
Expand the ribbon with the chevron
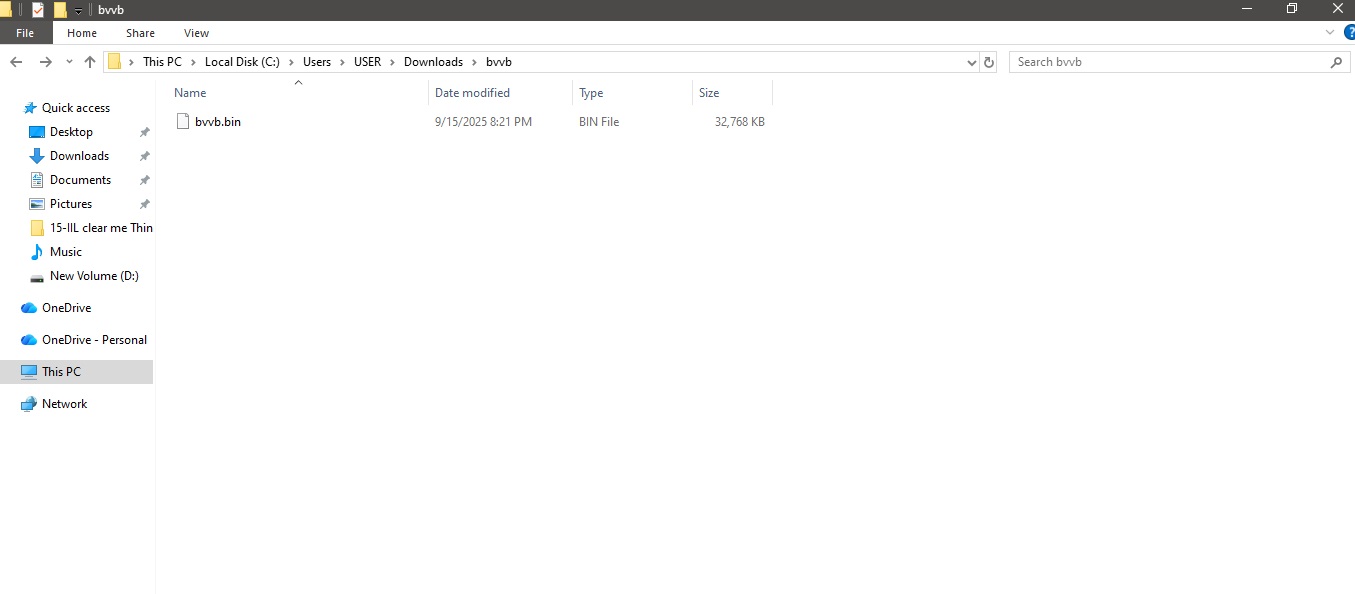(1329, 32)
